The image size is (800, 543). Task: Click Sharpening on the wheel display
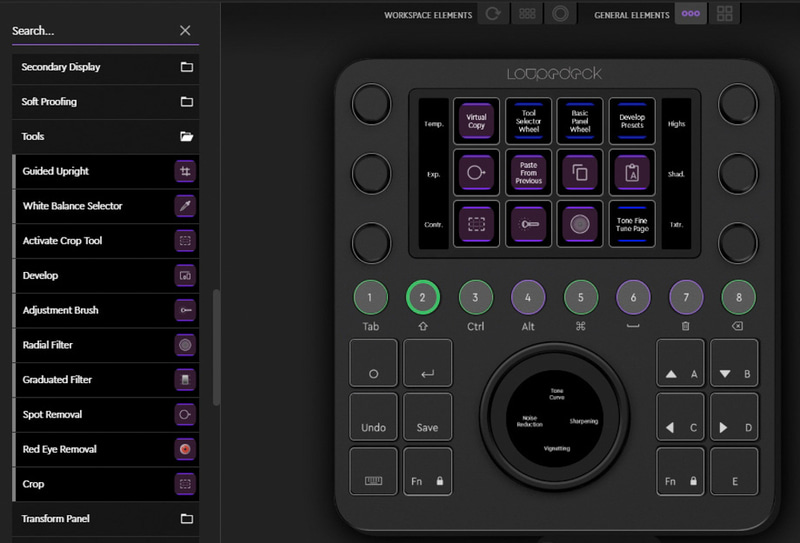coord(584,421)
